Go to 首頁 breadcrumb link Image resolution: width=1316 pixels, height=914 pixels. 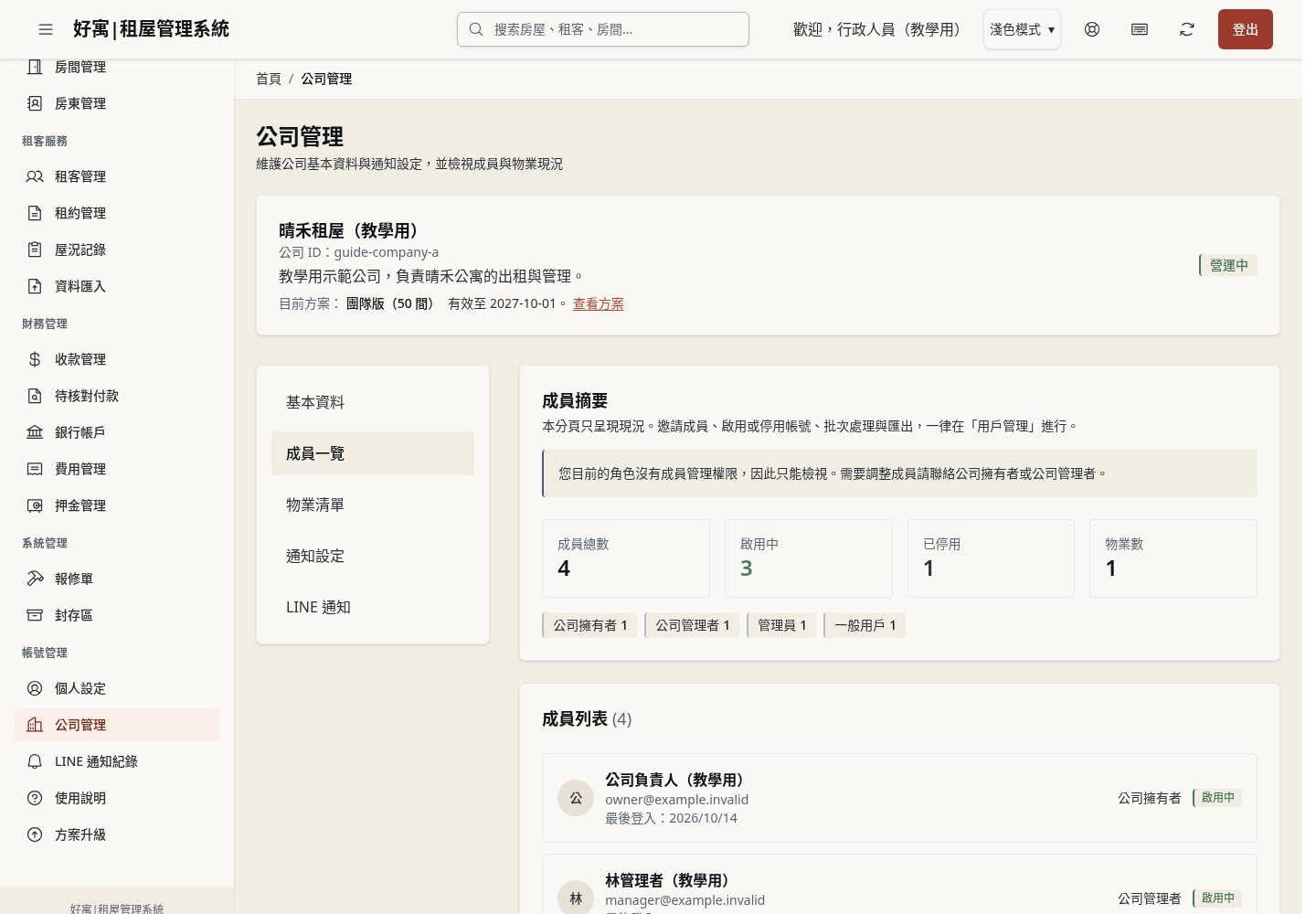tap(269, 79)
